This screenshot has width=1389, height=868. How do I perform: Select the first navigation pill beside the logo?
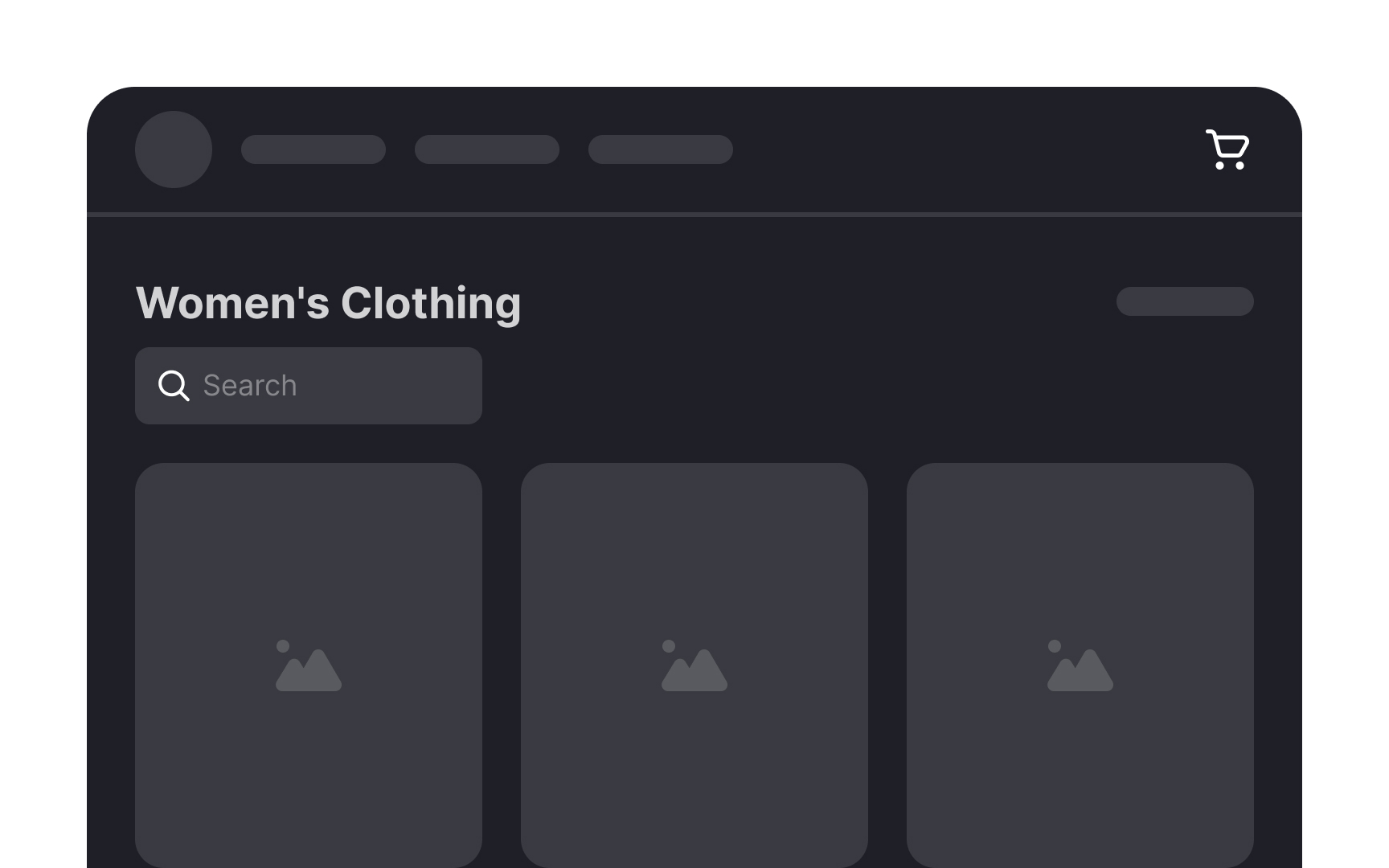tap(313, 149)
